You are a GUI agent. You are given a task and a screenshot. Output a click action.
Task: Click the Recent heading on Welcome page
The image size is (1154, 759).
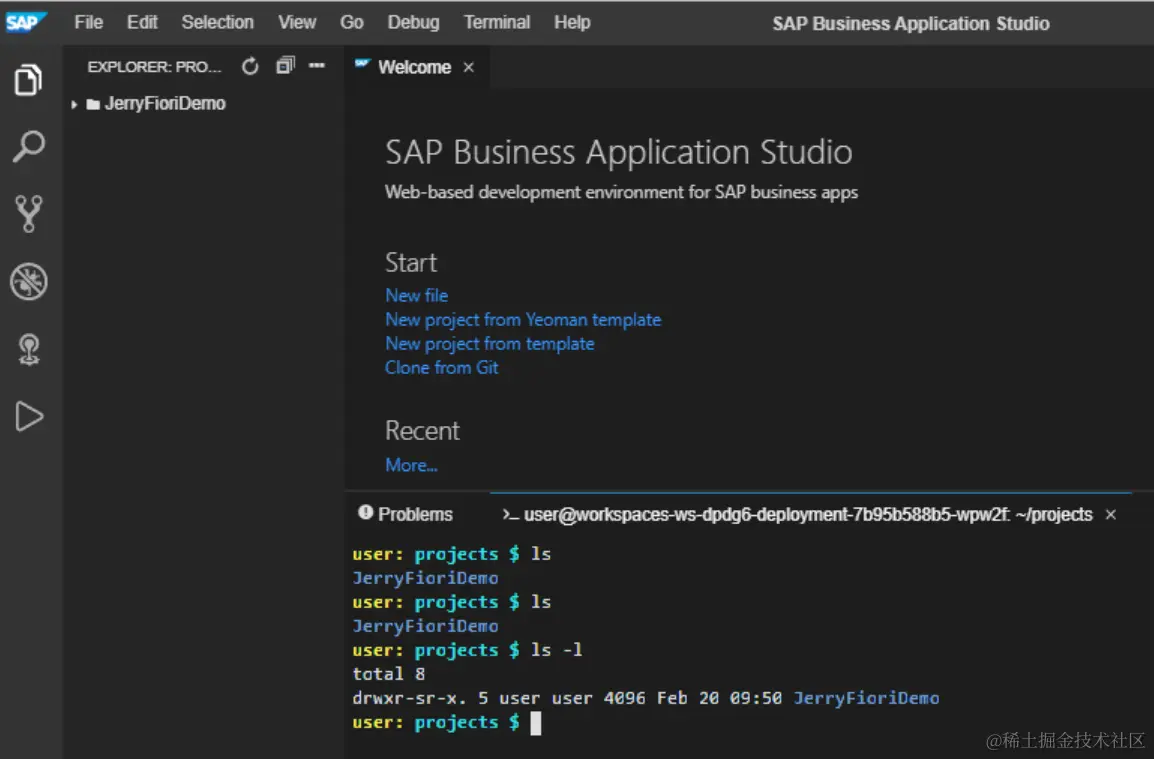tap(422, 431)
